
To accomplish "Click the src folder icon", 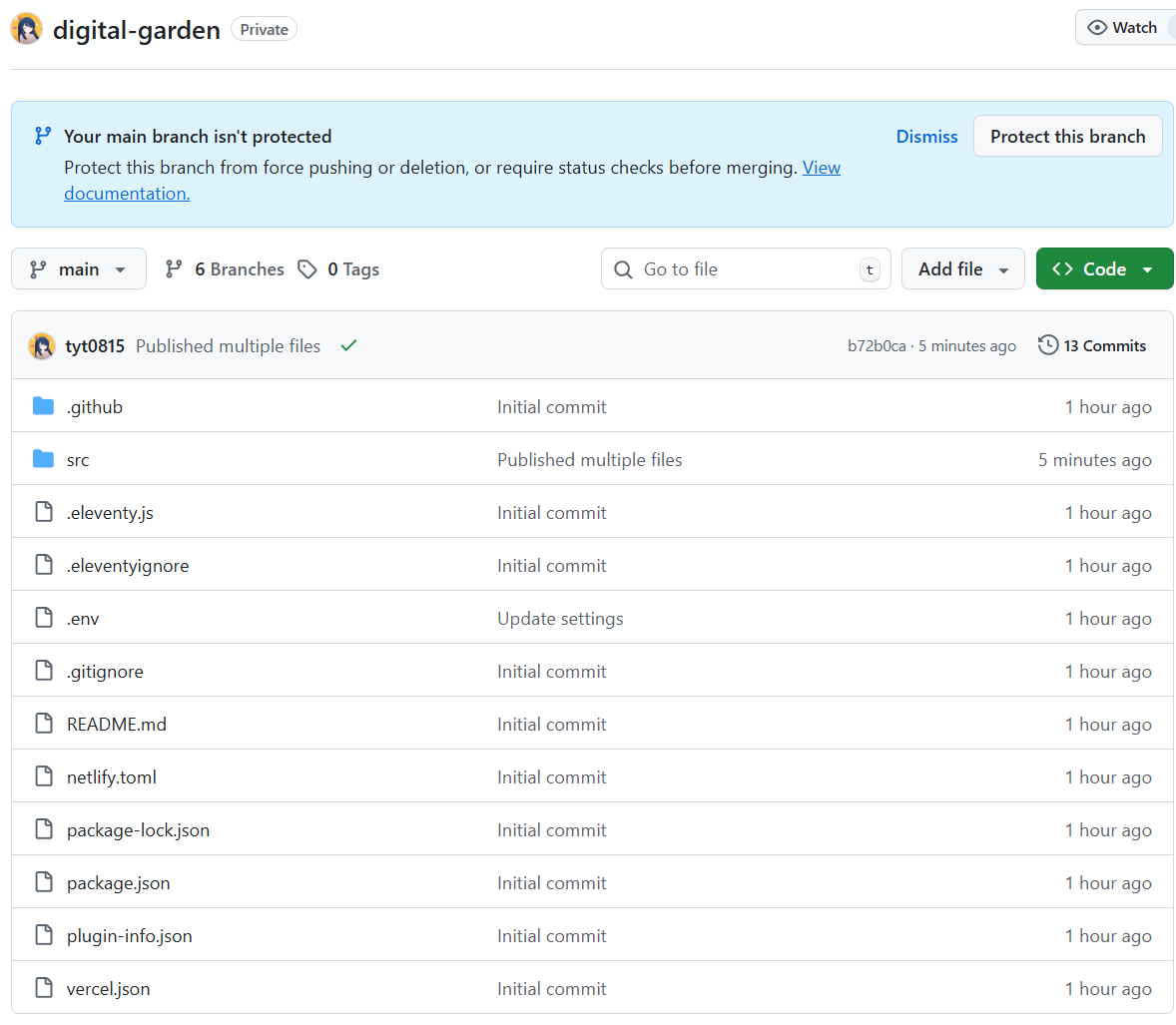I will click(43, 459).
